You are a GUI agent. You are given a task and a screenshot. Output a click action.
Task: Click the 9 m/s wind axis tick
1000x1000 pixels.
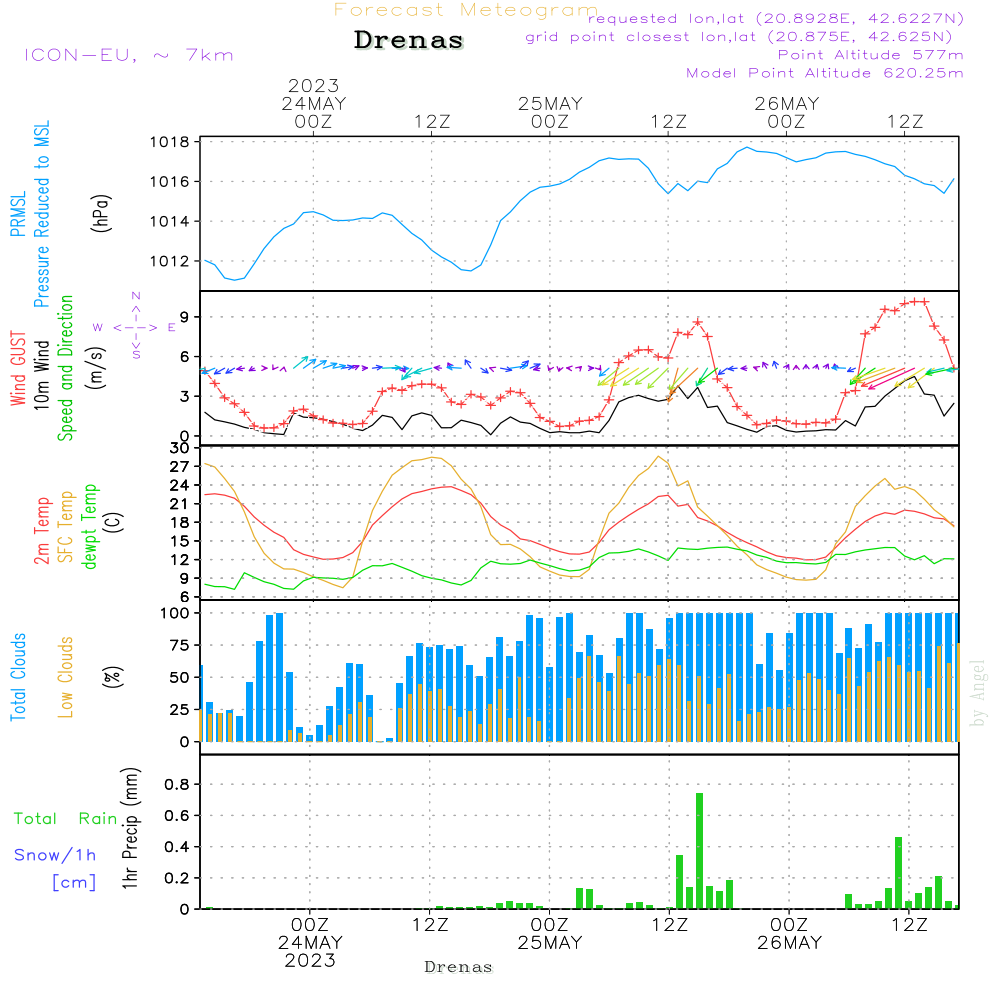[x=185, y=317]
